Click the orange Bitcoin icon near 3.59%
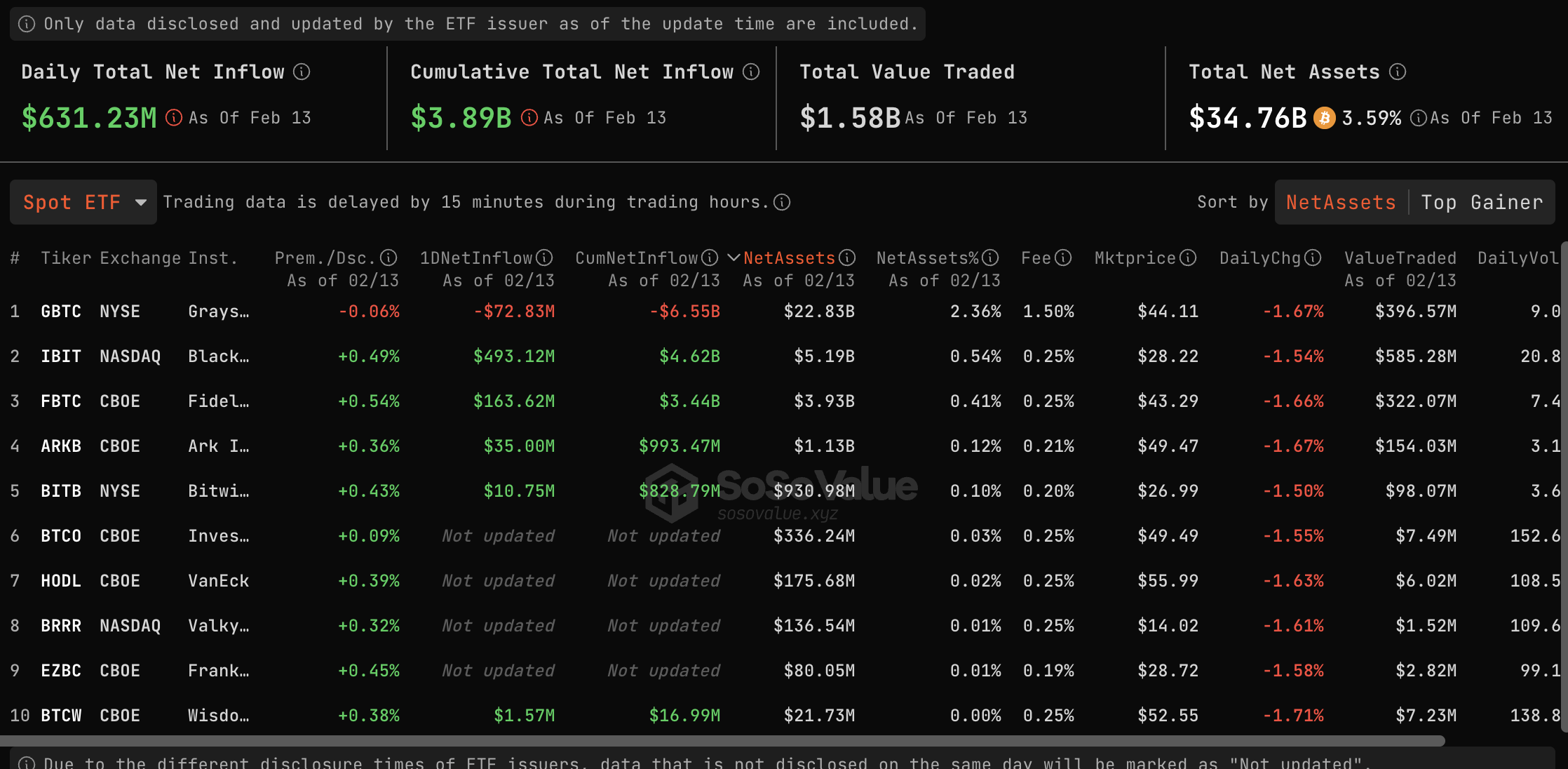1568x769 pixels. point(1325,117)
